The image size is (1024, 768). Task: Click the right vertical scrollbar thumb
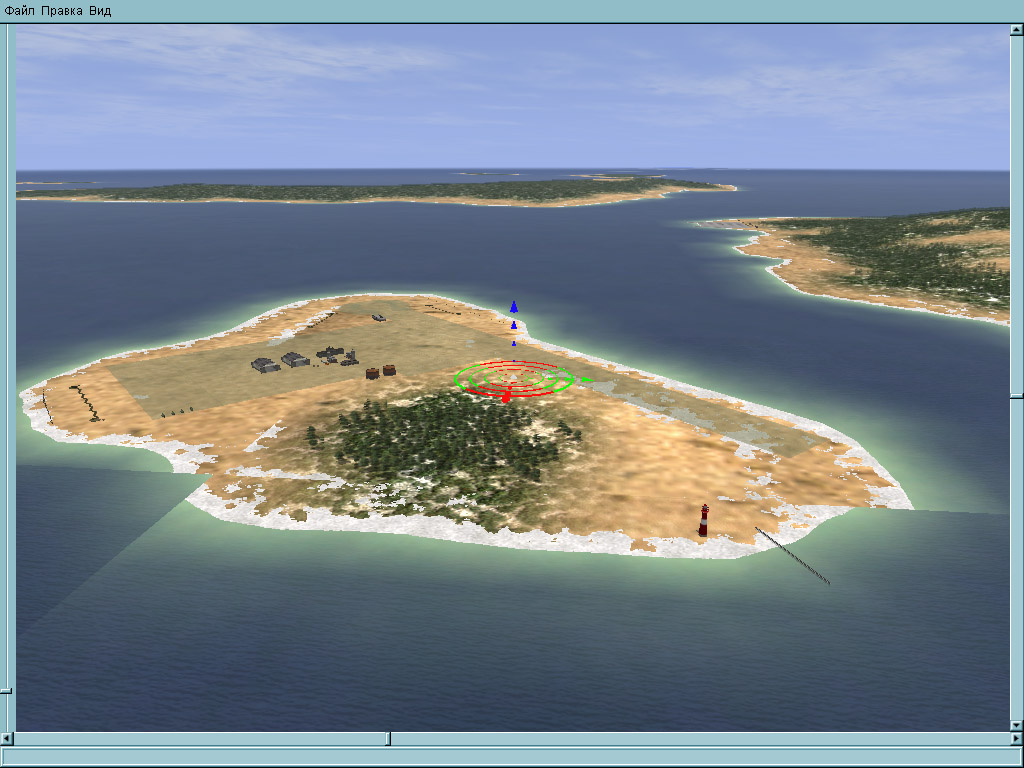pos(1017,396)
